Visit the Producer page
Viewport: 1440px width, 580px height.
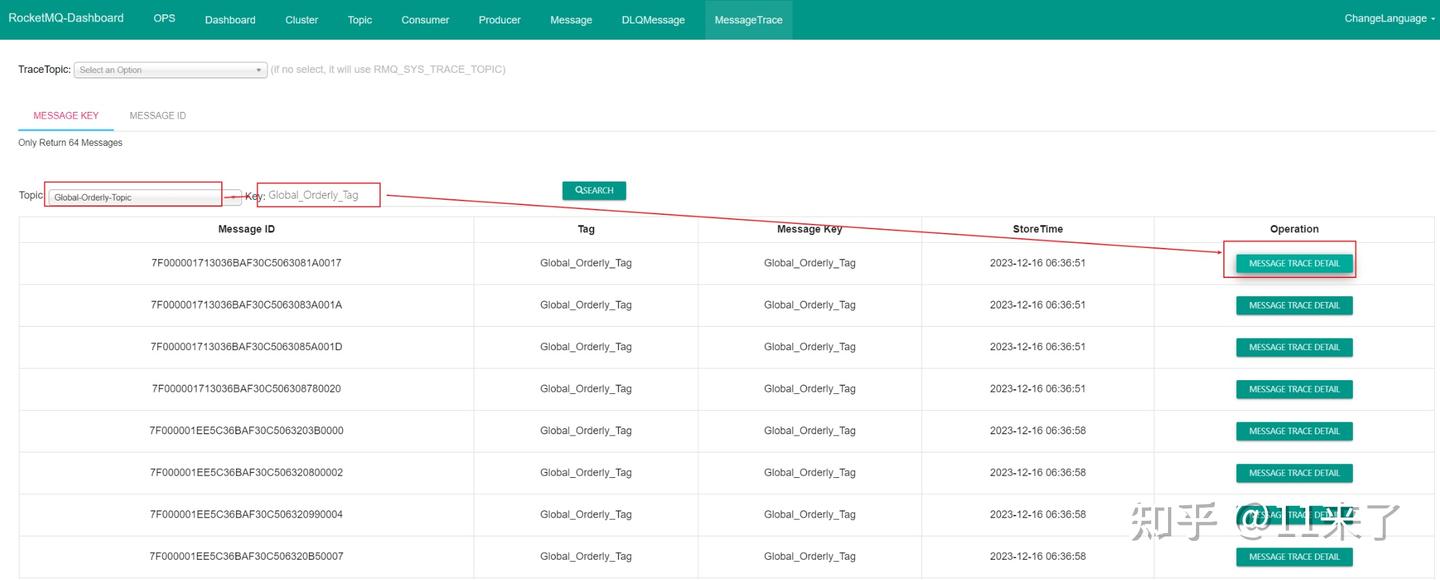pos(499,19)
